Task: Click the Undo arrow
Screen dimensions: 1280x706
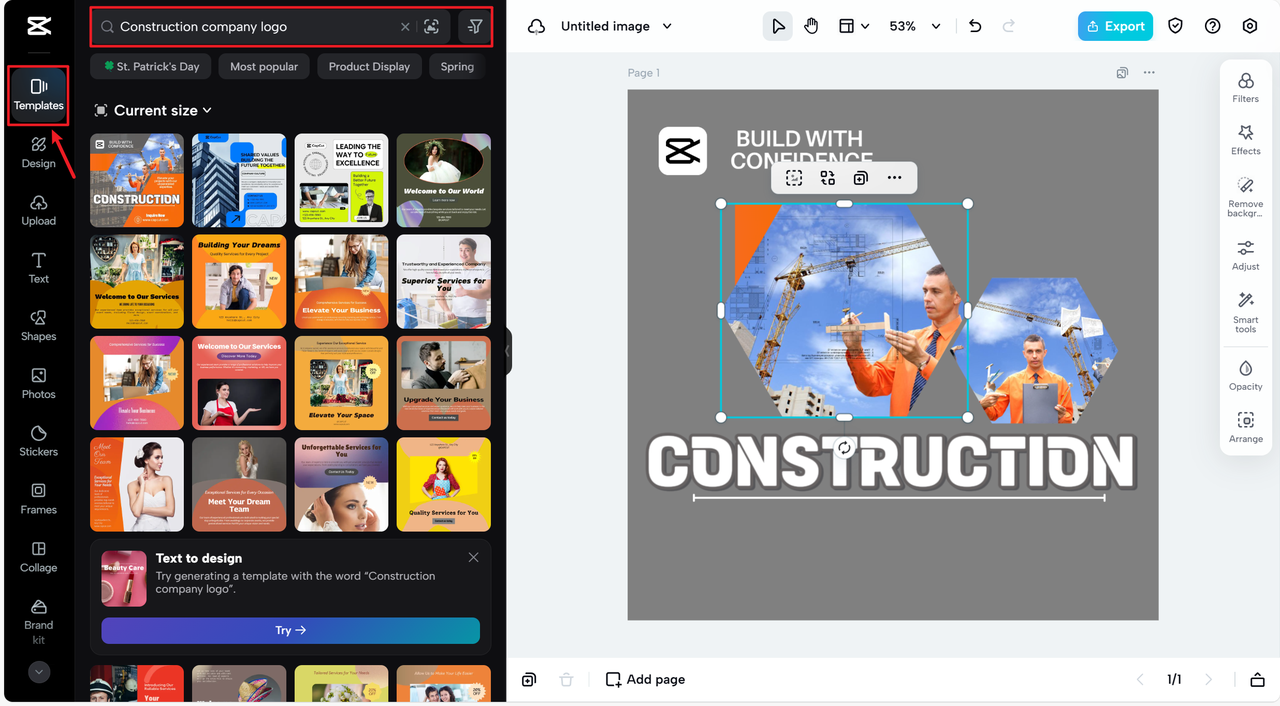Action: click(x=975, y=27)
